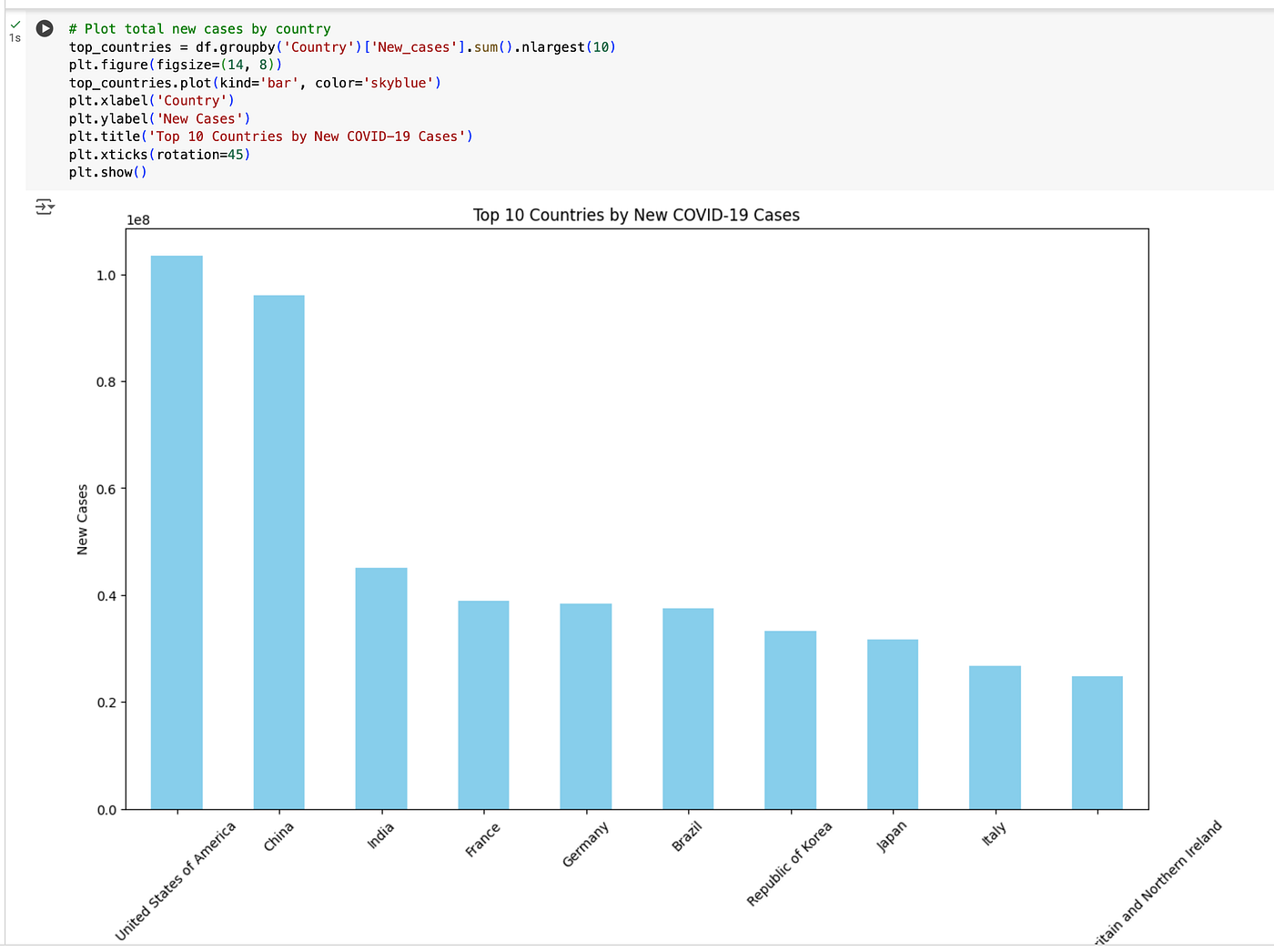
Task: Place cursor on the plt.show() line
Action: tap(106, 172)
